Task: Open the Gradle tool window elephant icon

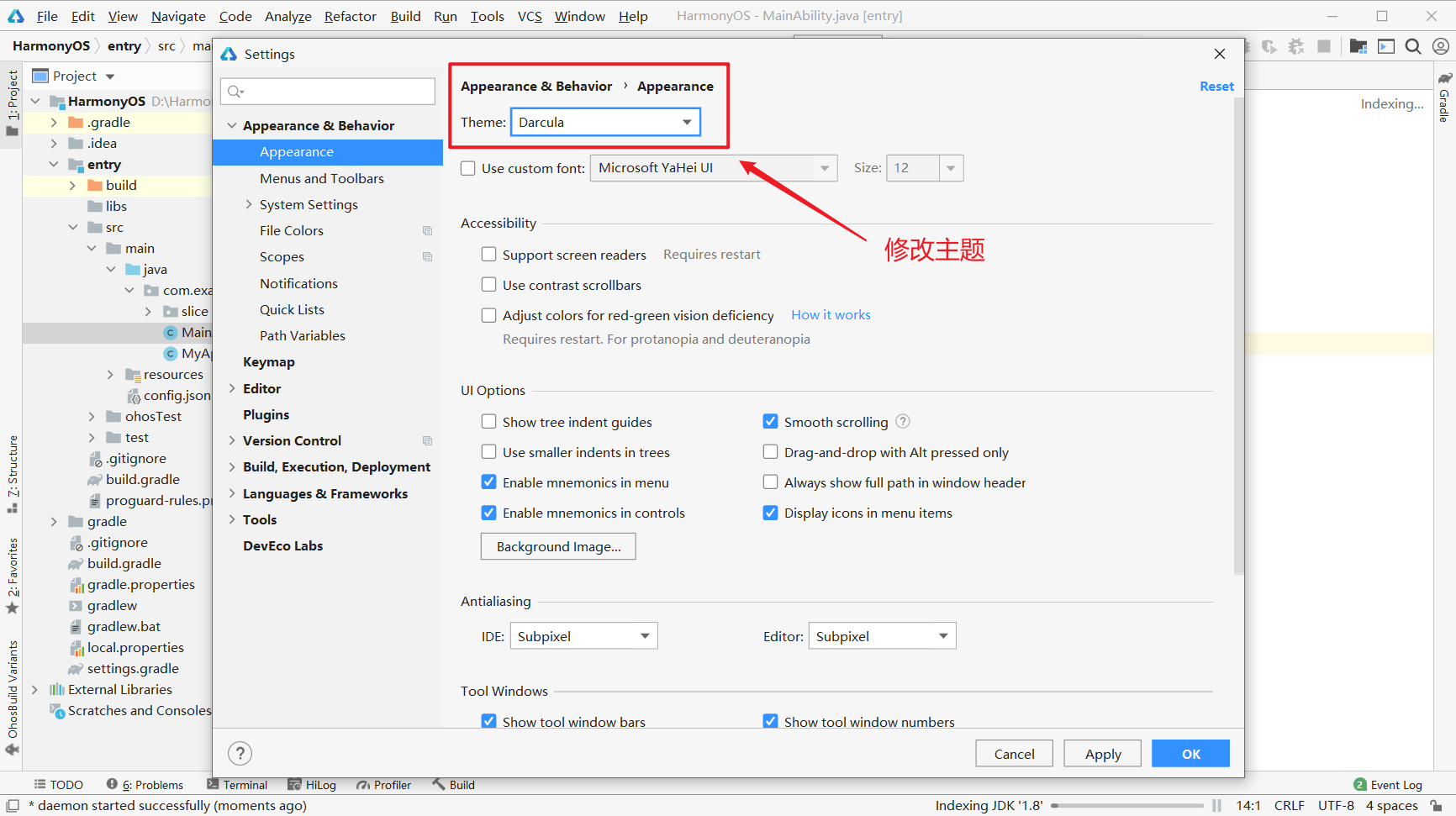Action: [x=1444, y=78]
